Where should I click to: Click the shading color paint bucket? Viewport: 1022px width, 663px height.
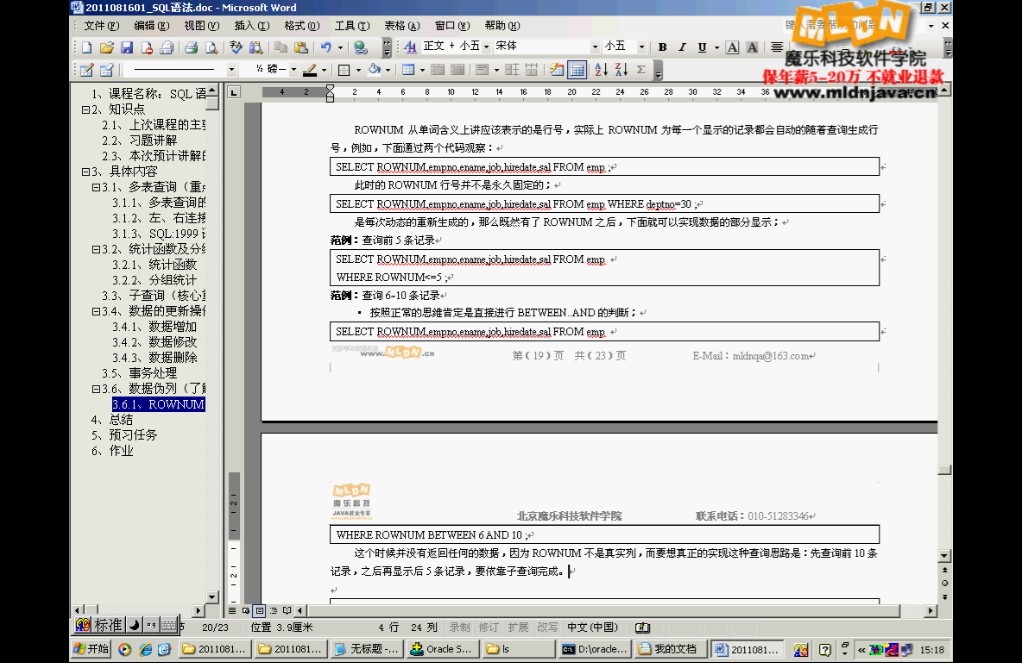(375, 70)
